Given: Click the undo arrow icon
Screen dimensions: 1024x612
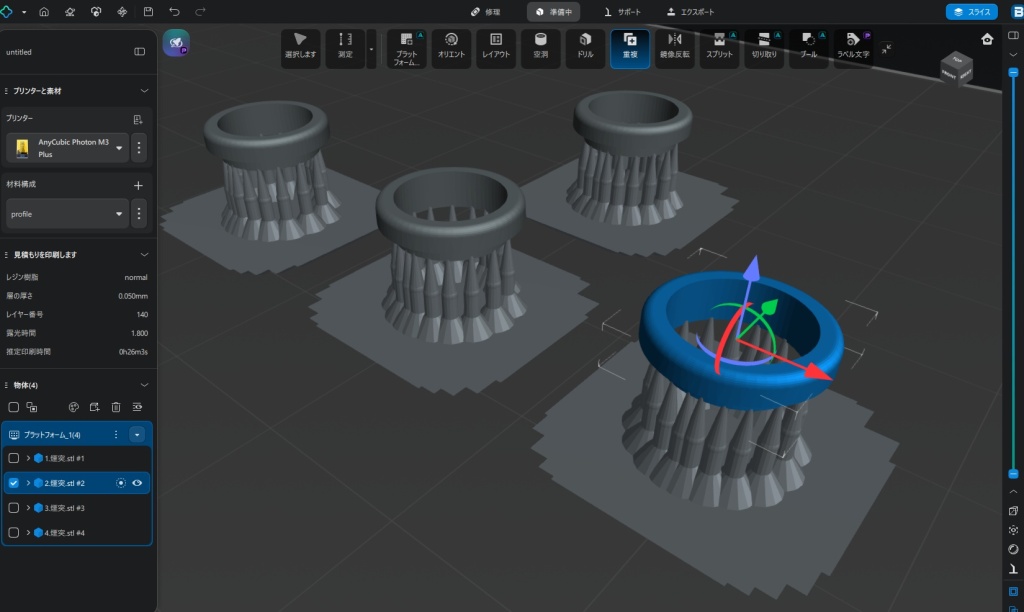Looking at the screenshot, I should coord(175,12).
